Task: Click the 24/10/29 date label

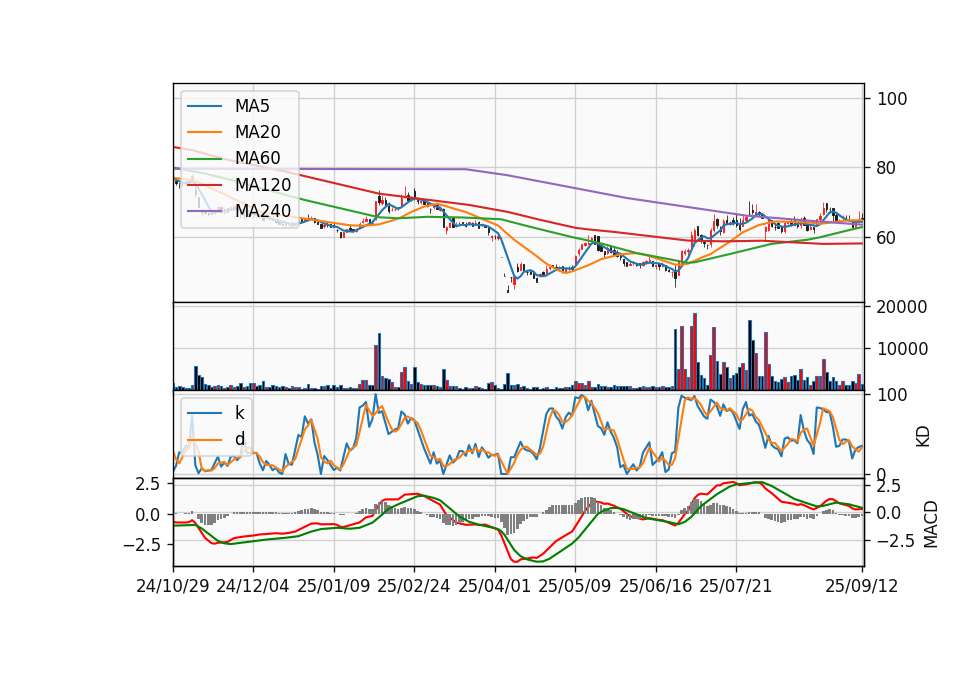Action: (173, 586)
